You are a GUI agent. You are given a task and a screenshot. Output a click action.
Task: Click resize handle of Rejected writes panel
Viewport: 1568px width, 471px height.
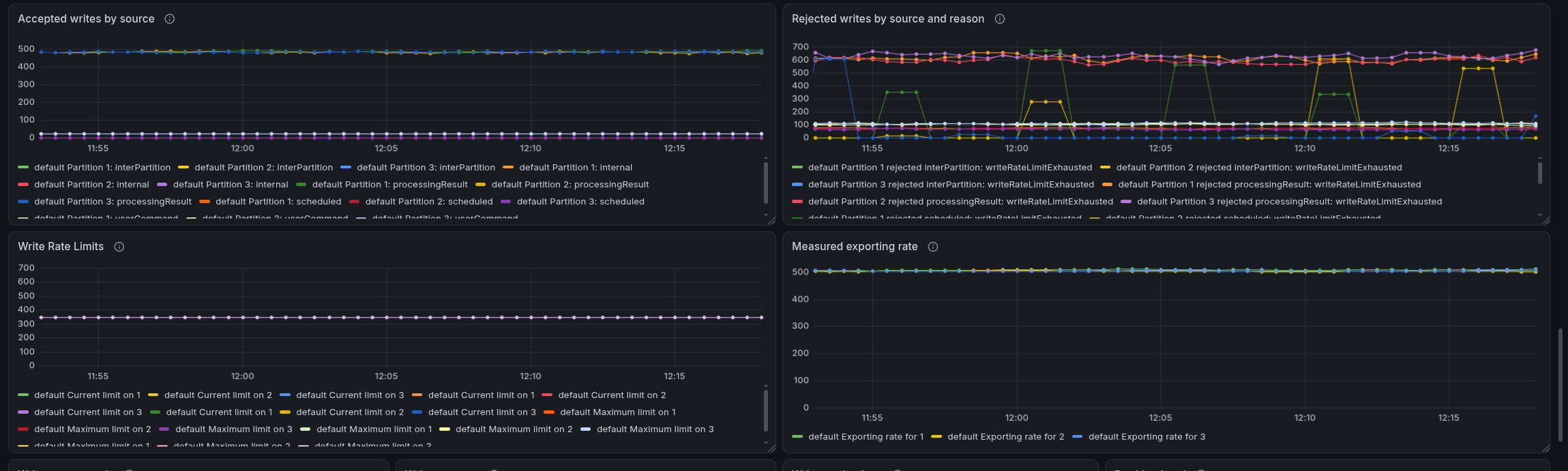point(1545,220)
